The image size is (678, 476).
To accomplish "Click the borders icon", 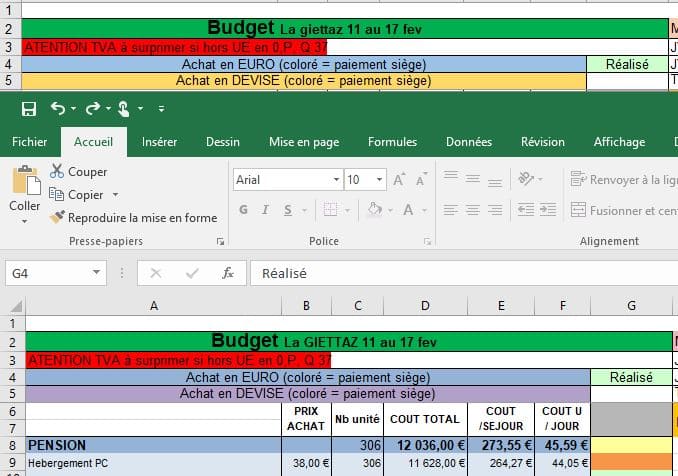I will click(x=330, y=210).
